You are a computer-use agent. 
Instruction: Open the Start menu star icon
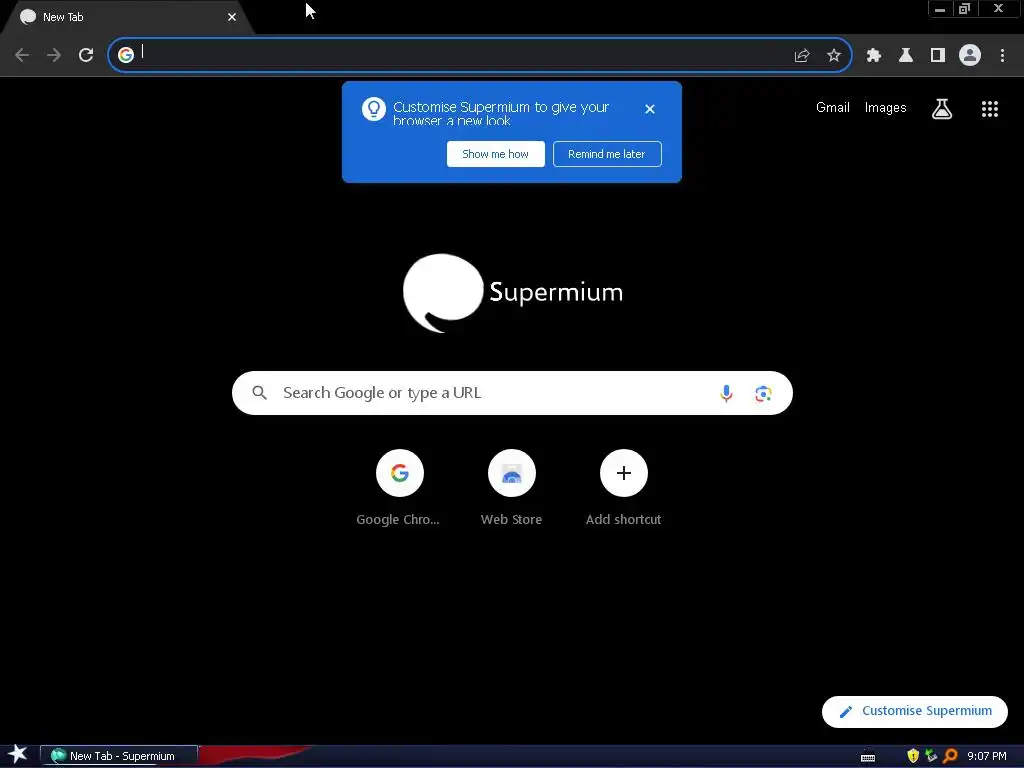tap(17, 755)
